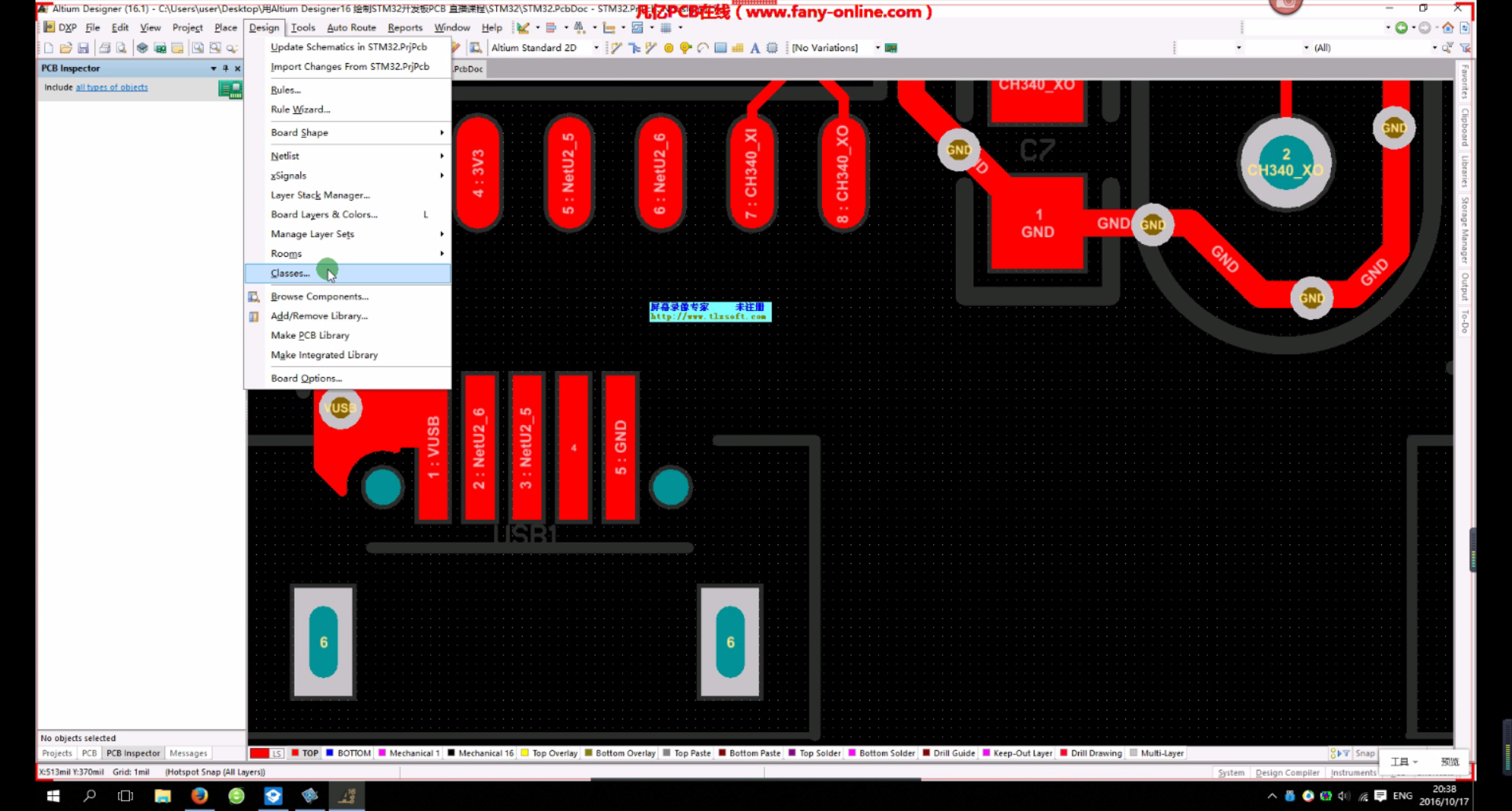Expand the Board Shape submenu
Viewport: 1512px width, 811px height.
(347, 132)
